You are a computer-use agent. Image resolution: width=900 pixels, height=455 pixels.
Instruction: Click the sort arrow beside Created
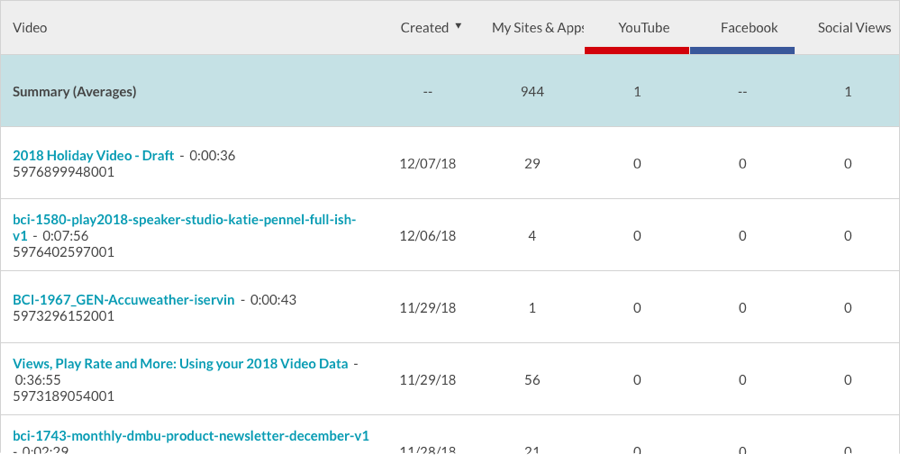click(458, 27)
